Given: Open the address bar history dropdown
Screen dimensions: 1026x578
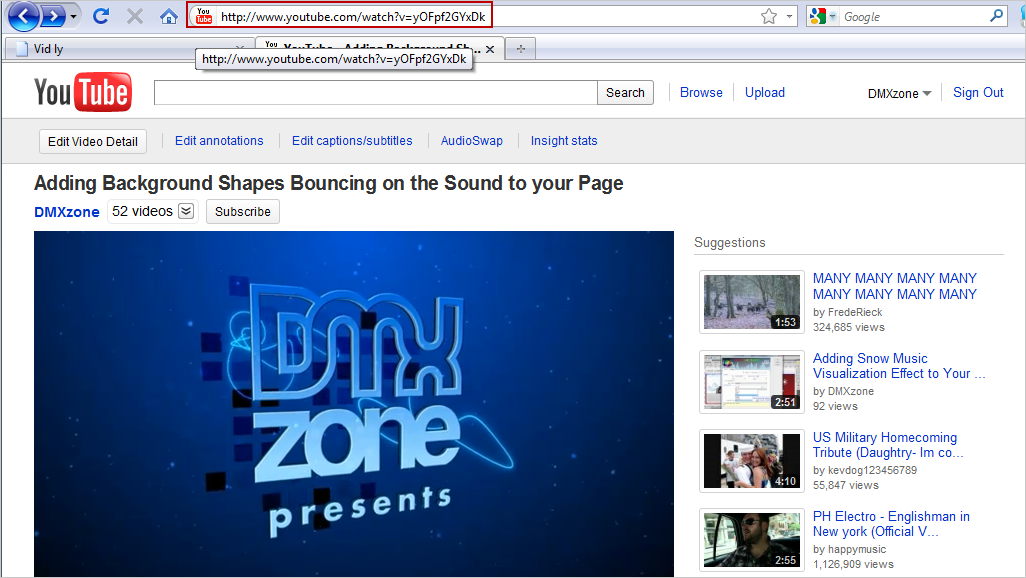Looking at the screenshot, I should click(789, 16).
